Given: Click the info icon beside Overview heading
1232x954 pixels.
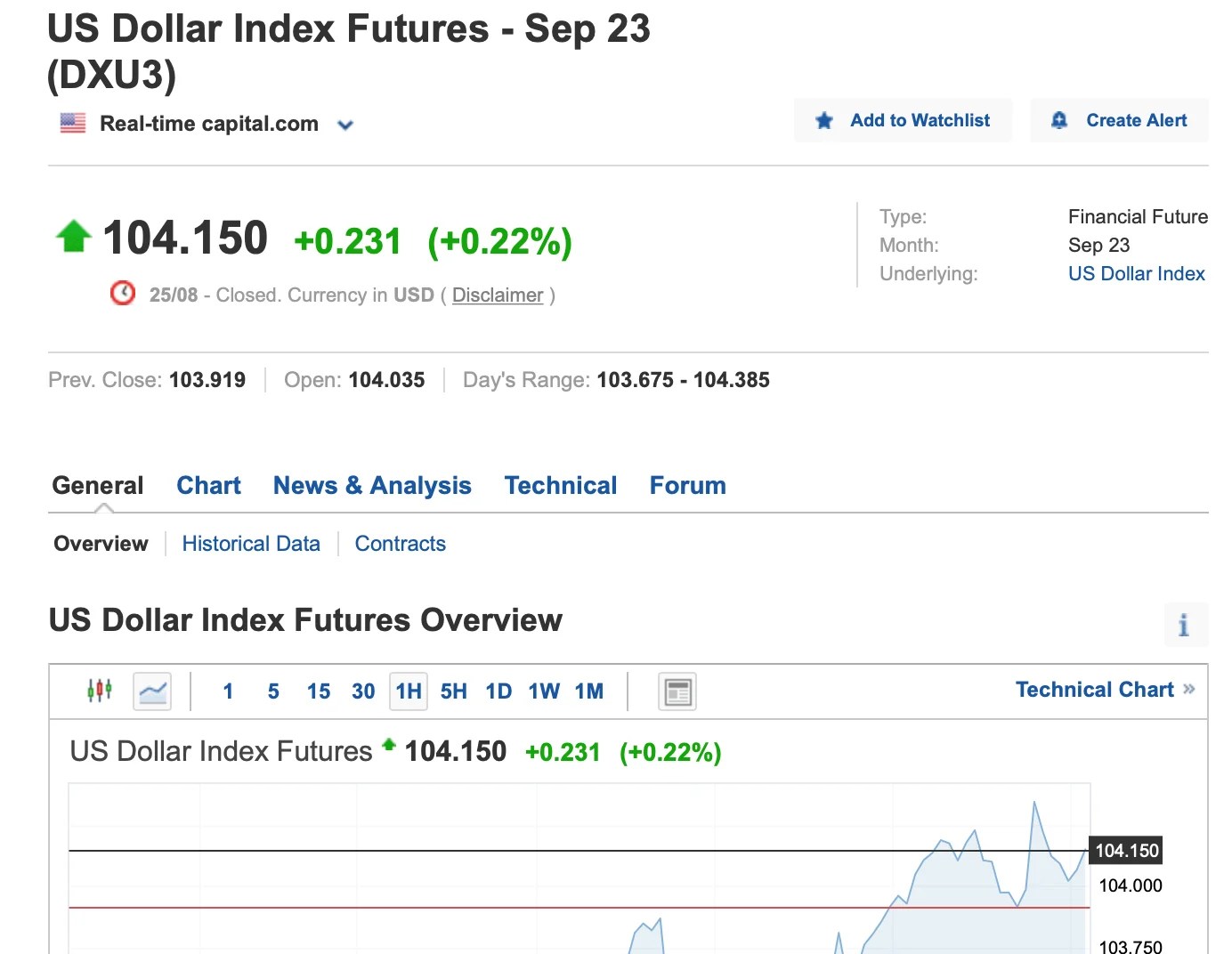Looking at the screenshot, I should point(1185,626).
